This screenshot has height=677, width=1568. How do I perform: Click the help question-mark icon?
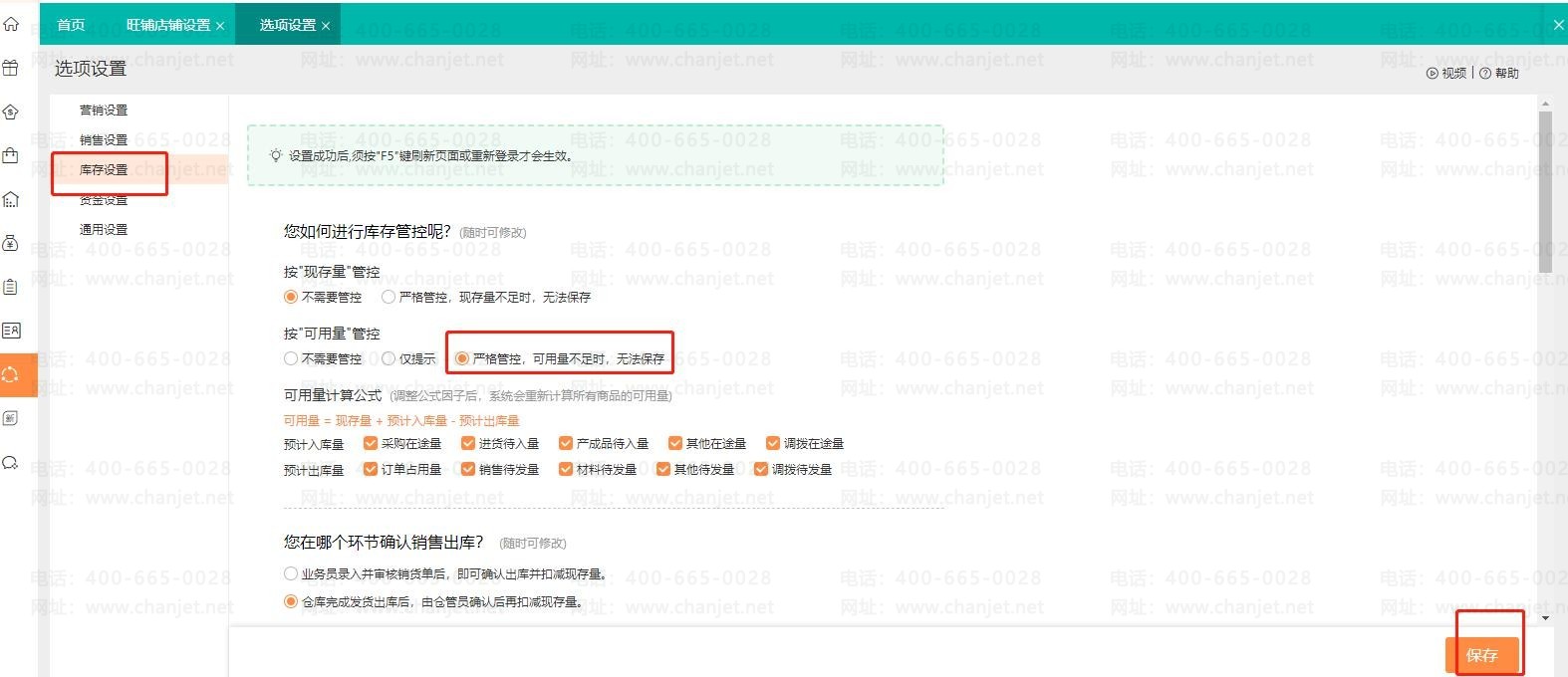(1485, 73)
